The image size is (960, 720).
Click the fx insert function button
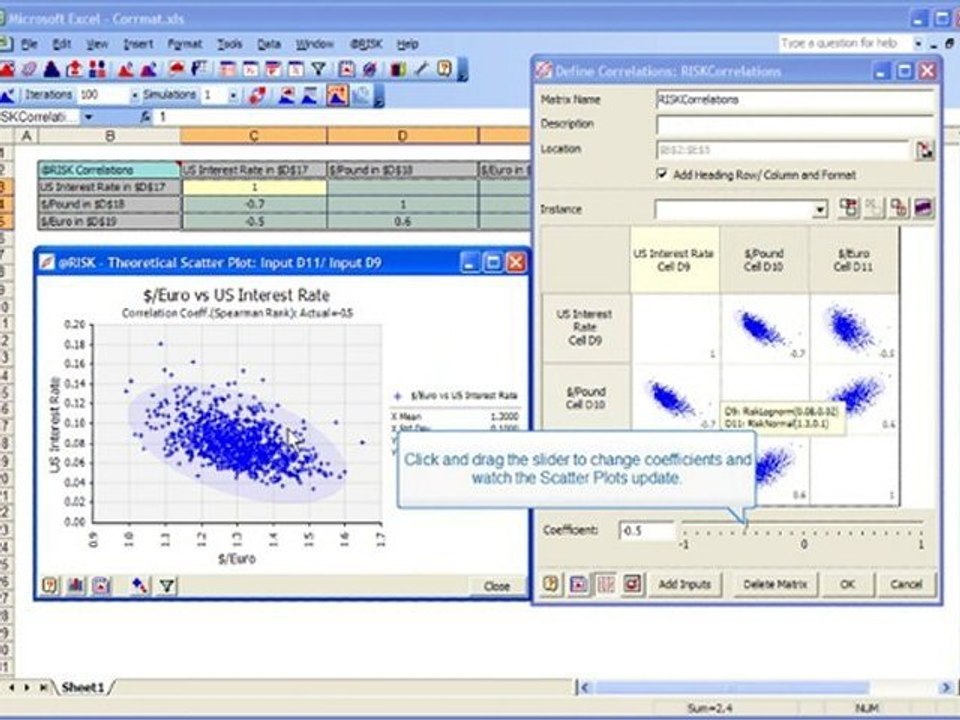pyautogui.click(x=146, y=116)
